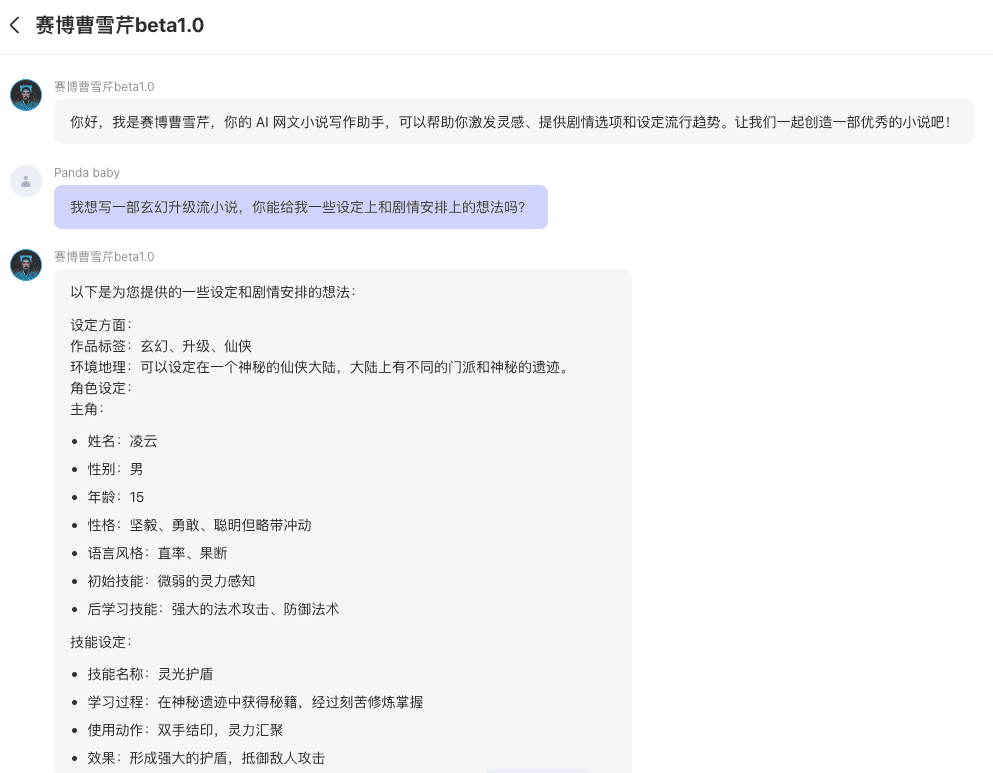
Task: Click the 姓名：凌云 bullet item
Action: (x=122, y=441)
